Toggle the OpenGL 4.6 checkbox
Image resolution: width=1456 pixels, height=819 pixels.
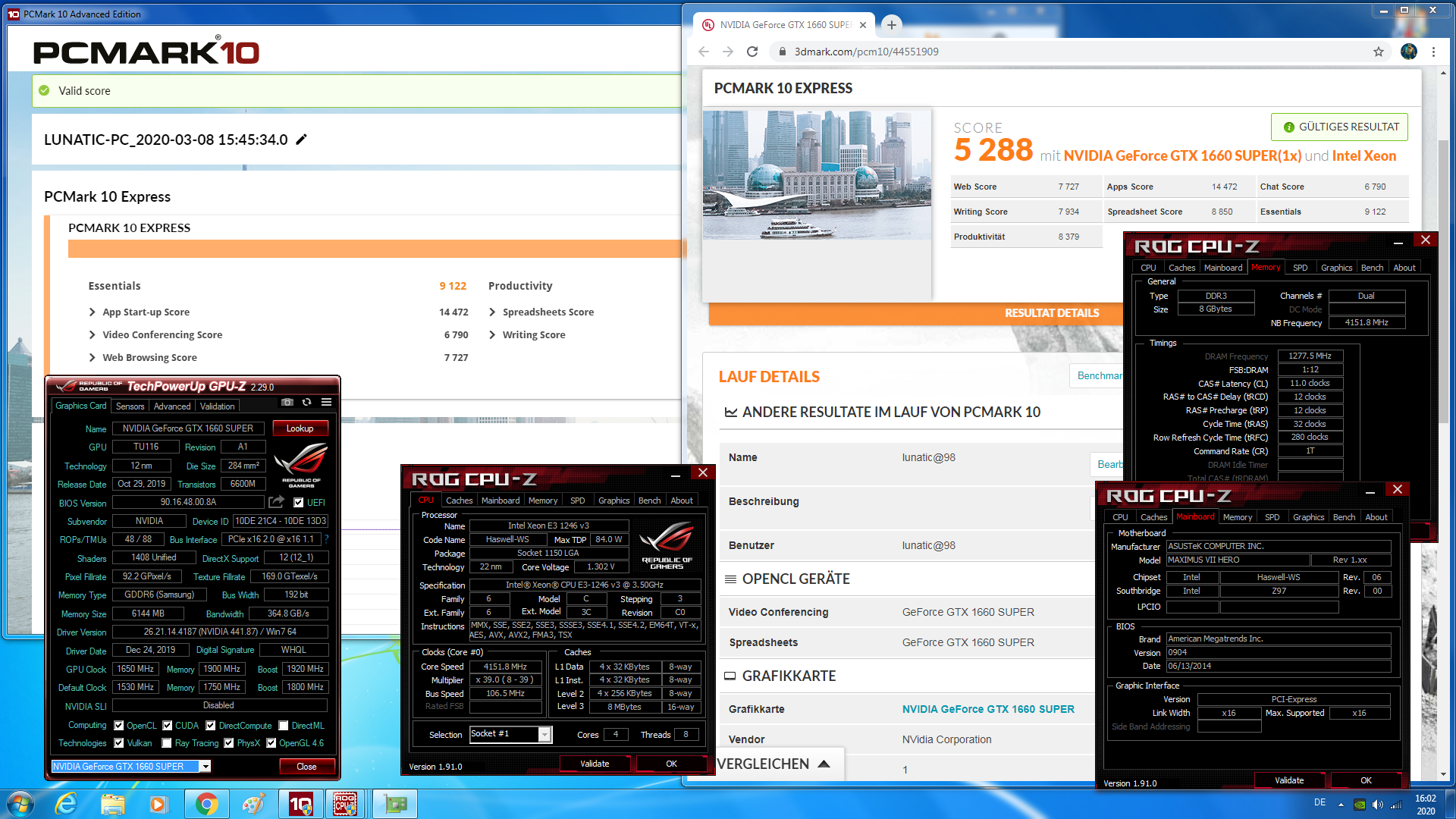[271, 743]
